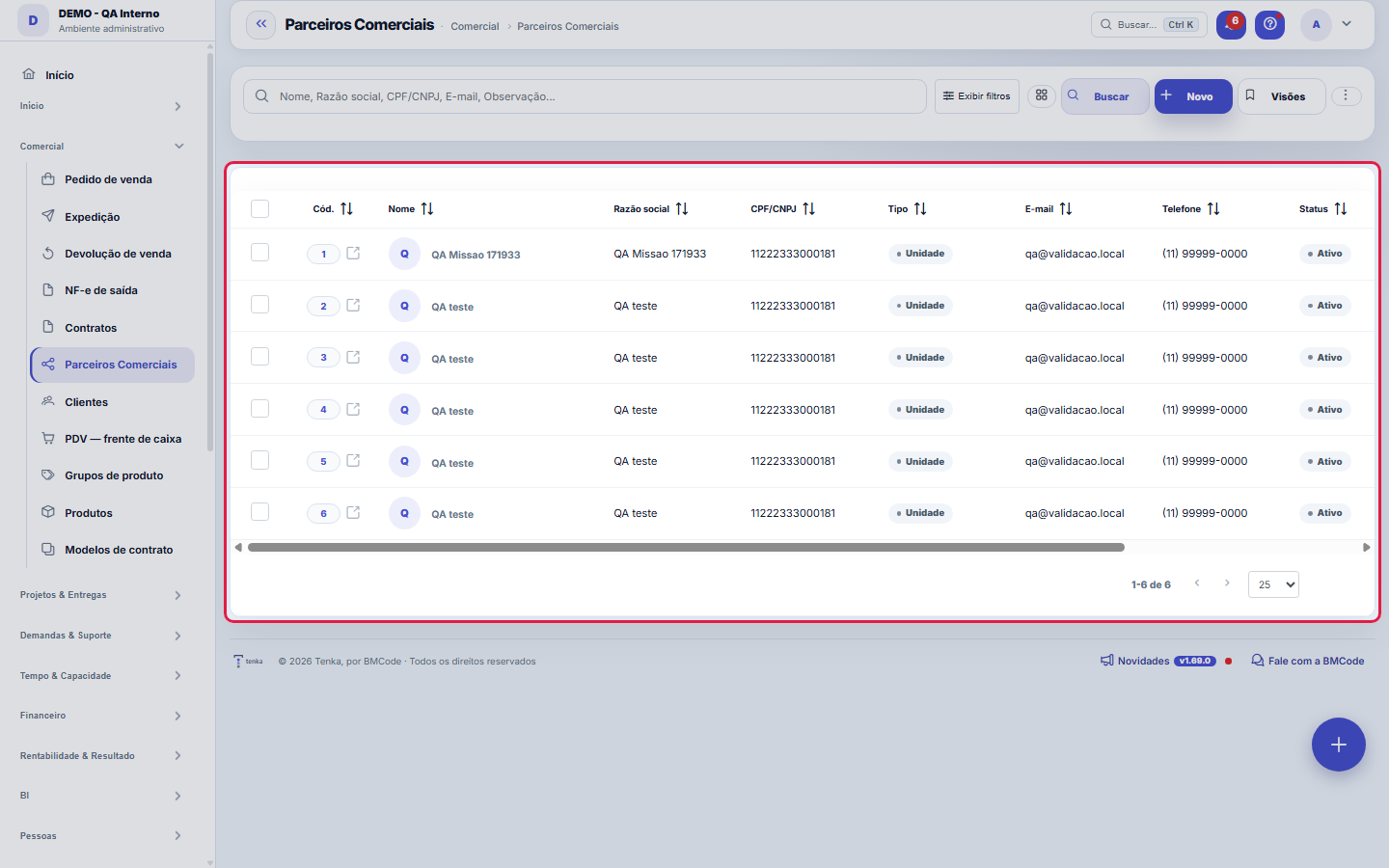1389x868 pixels.
Task: Open the Fale com a BMCode link
Action: point(1308,661)
